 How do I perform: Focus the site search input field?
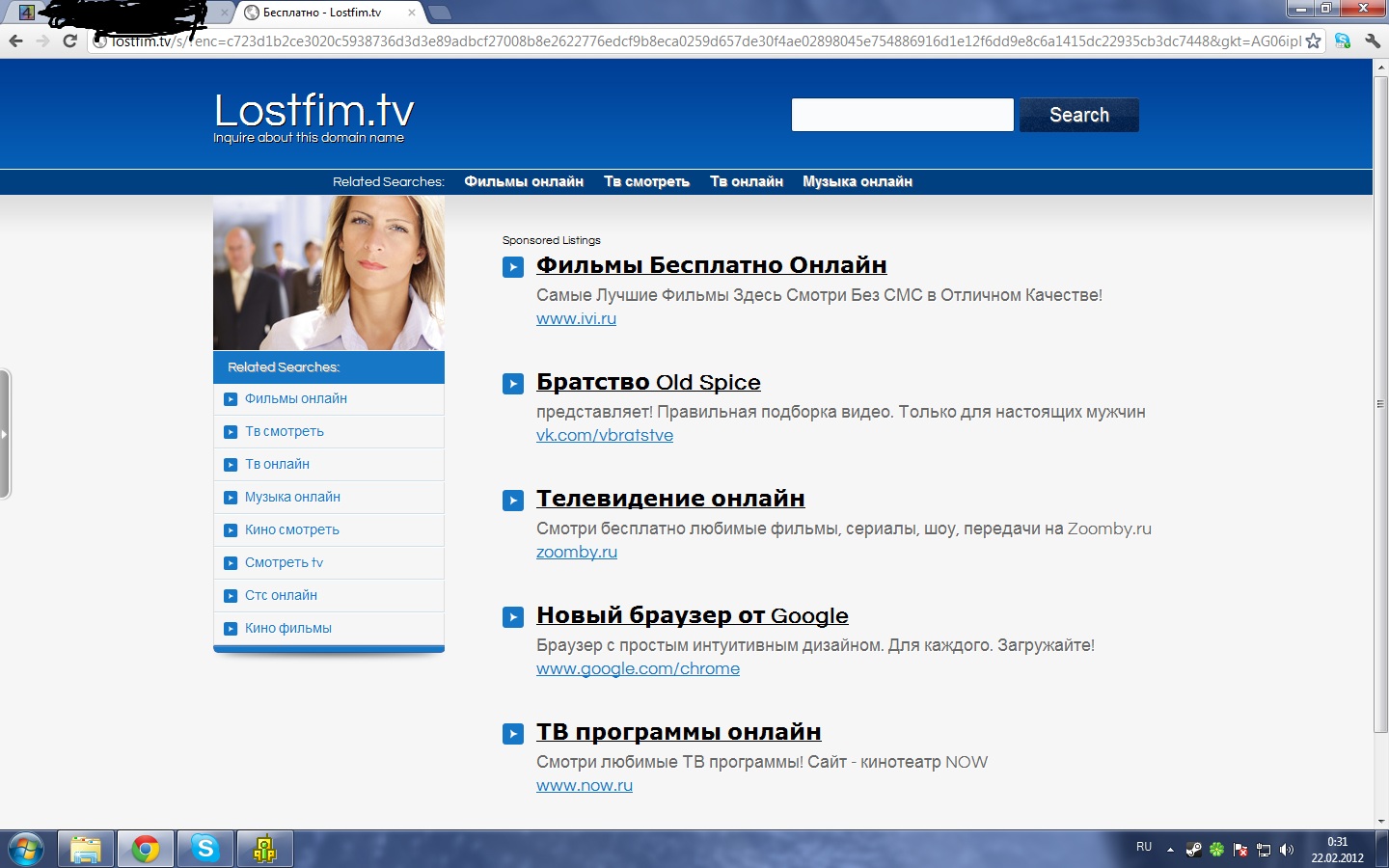coord(902,115)
